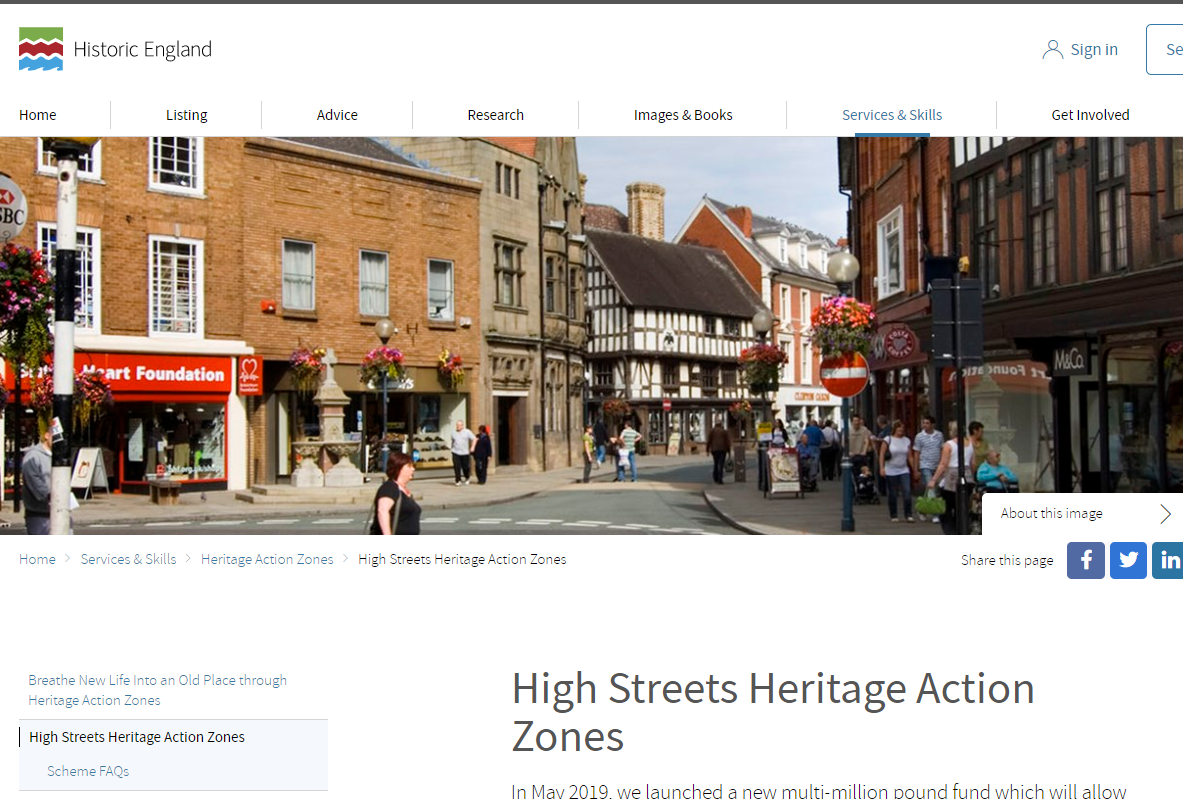Share page on Twitter
1183x806 pixels.
pos(1128,560)
